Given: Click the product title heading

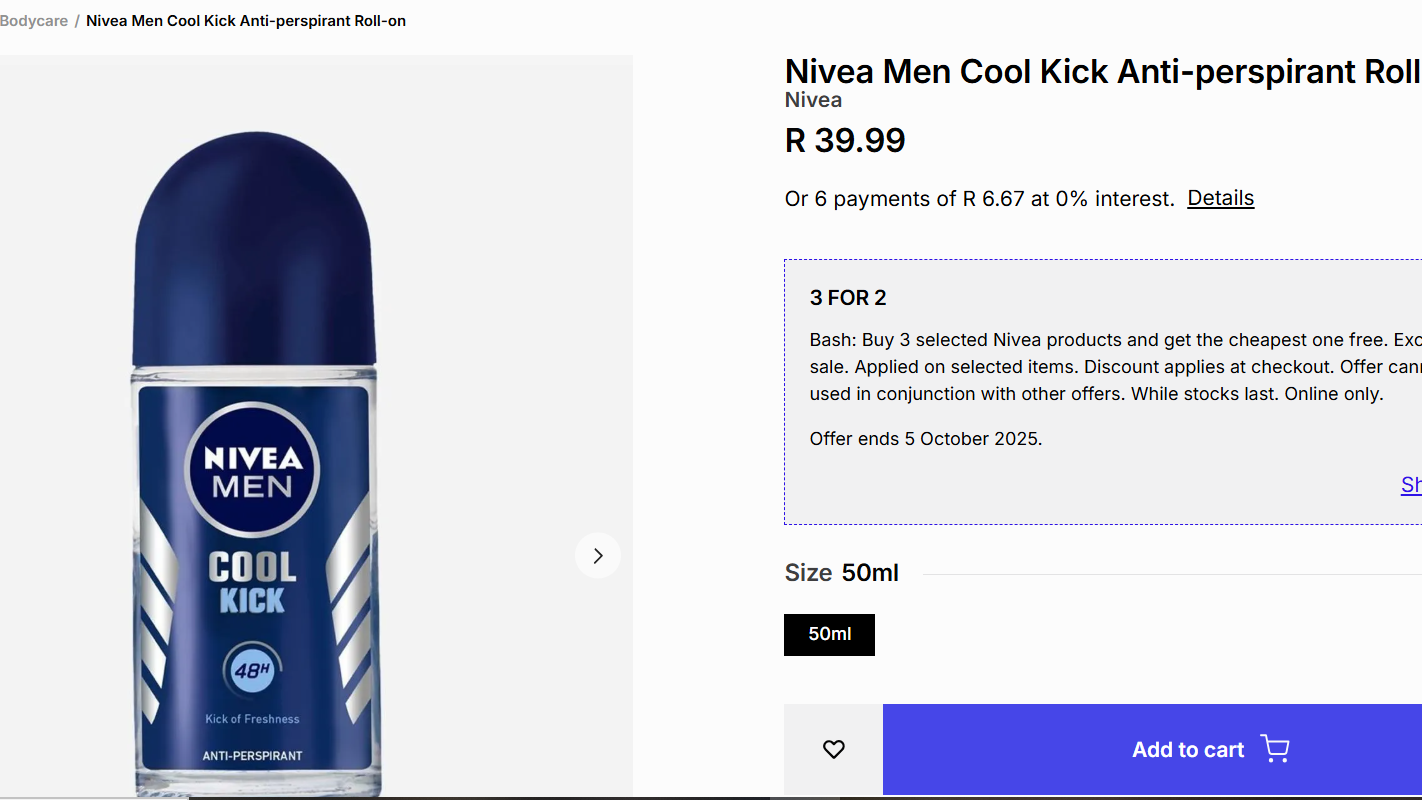Looking at the screenshot, I should click(x=1102, y=71).
